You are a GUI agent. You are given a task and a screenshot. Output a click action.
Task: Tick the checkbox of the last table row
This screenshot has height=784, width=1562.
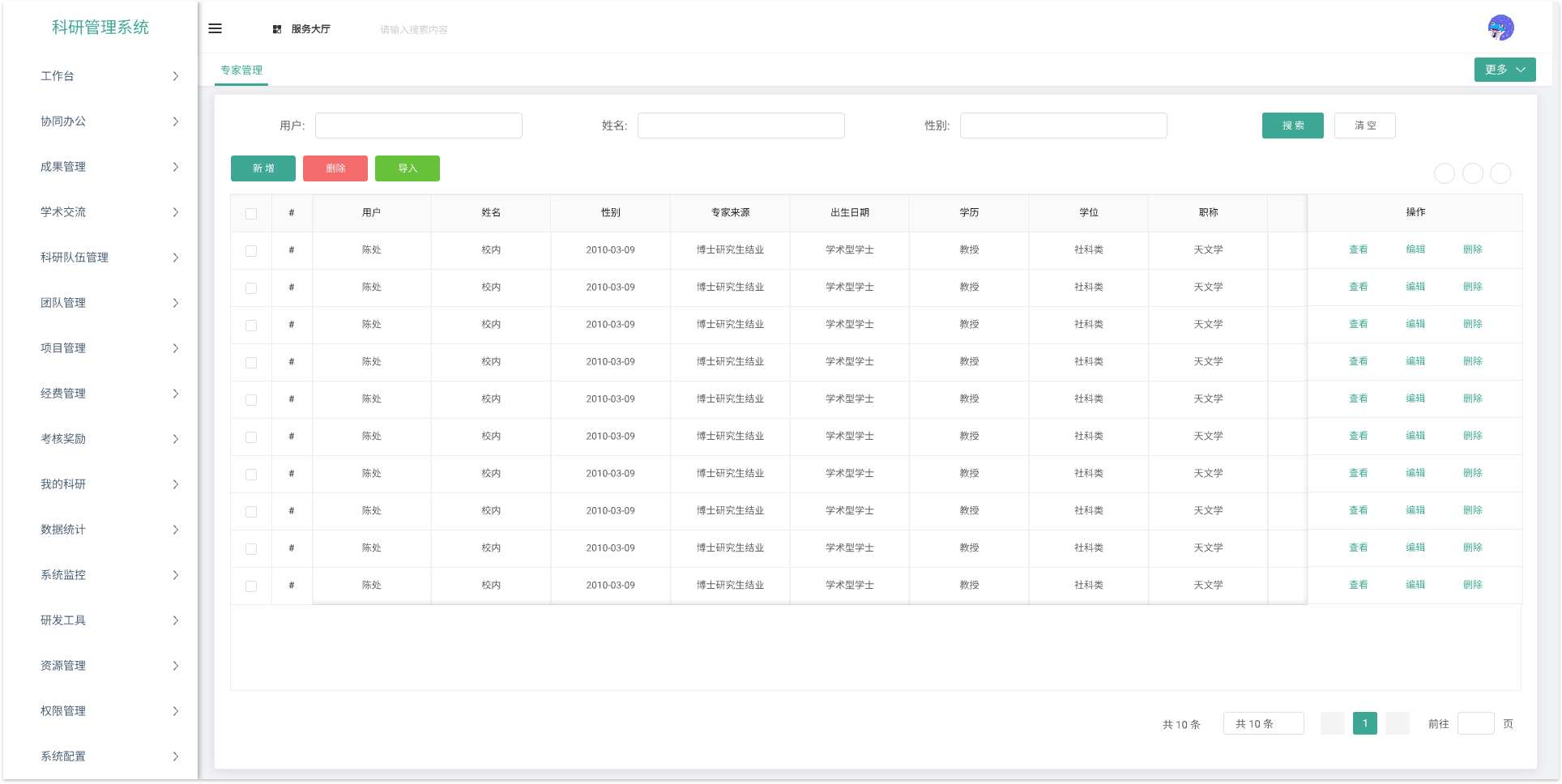point(251,586)
